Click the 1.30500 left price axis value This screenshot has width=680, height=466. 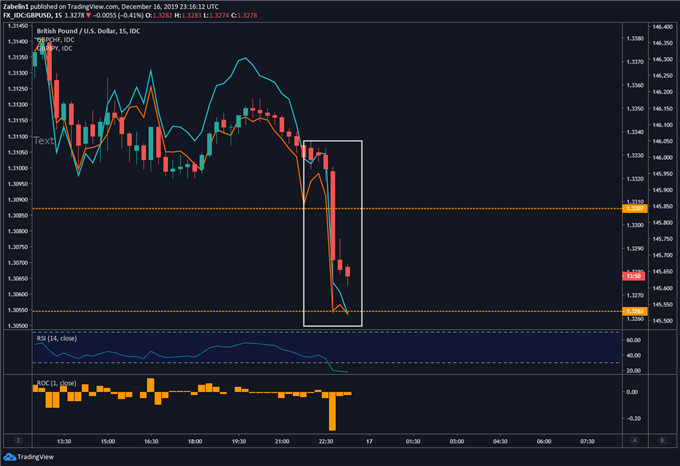click(x=17, y=326)
